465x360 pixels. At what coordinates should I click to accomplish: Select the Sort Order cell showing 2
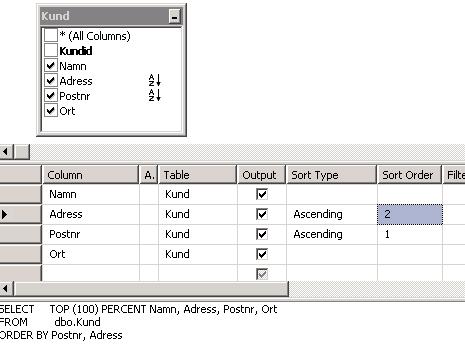tap(410, 214)
